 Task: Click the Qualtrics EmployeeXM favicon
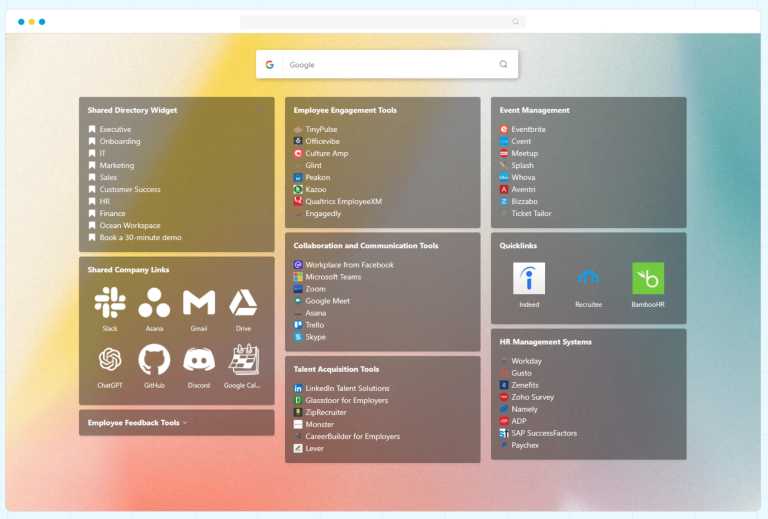(298, 201)
